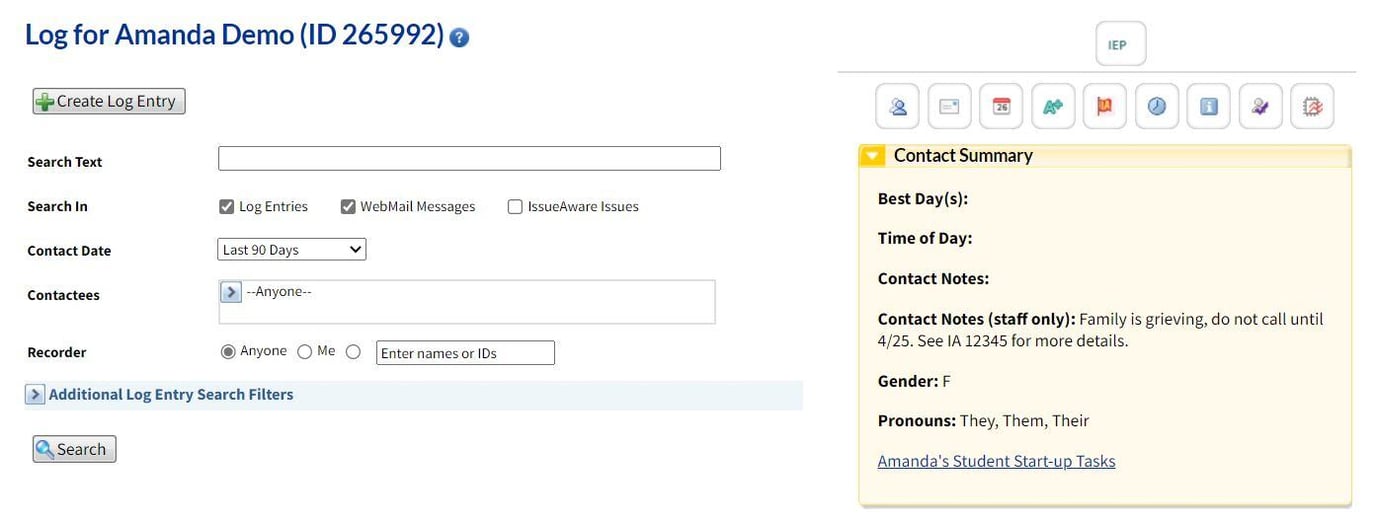Open the orange IA flag icon

pos(1105,106)
